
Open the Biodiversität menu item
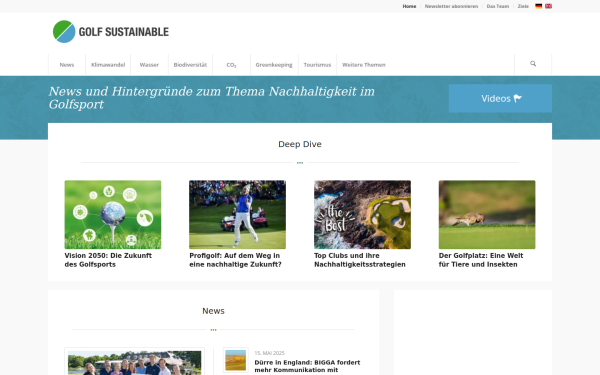point(190,65)
